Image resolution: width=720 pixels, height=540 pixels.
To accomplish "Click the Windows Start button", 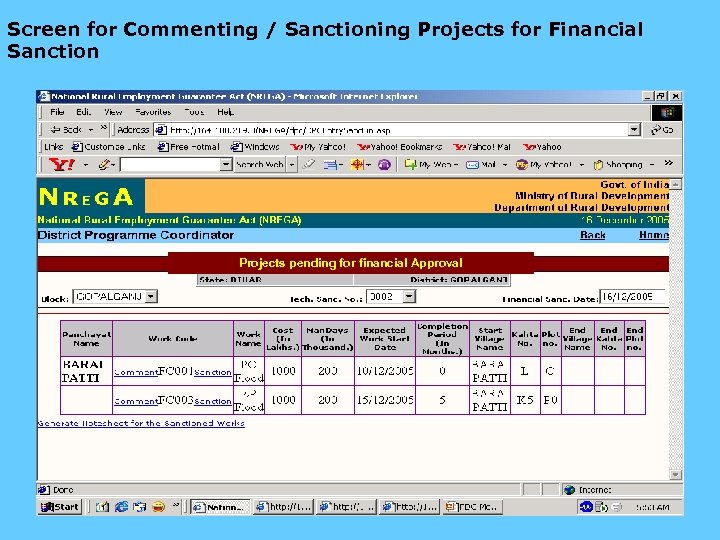I will point(60,507).
